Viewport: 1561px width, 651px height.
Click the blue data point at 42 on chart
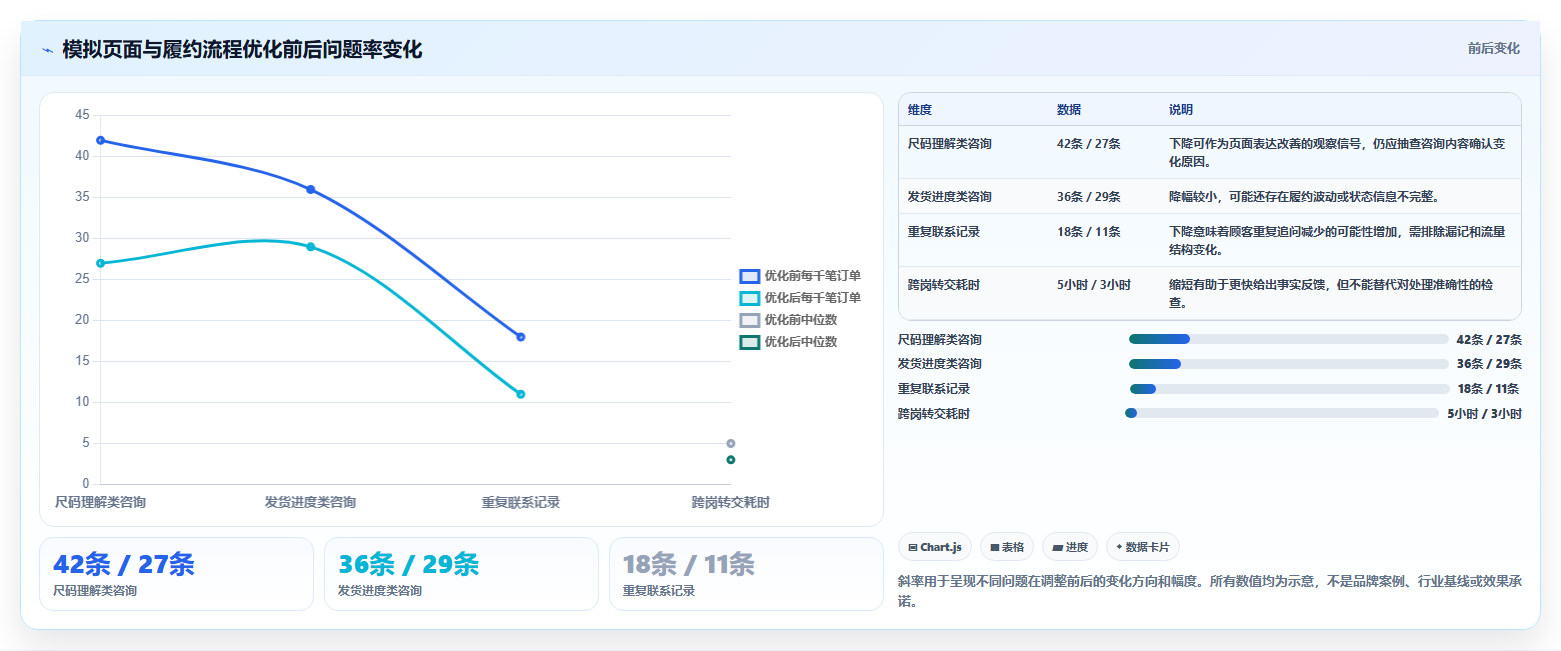pos(100,140)
